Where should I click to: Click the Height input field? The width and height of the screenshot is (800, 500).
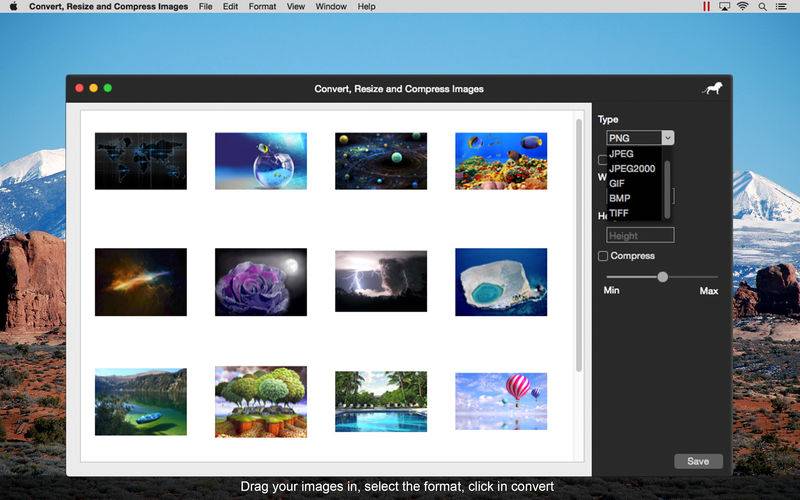point(640,235)
